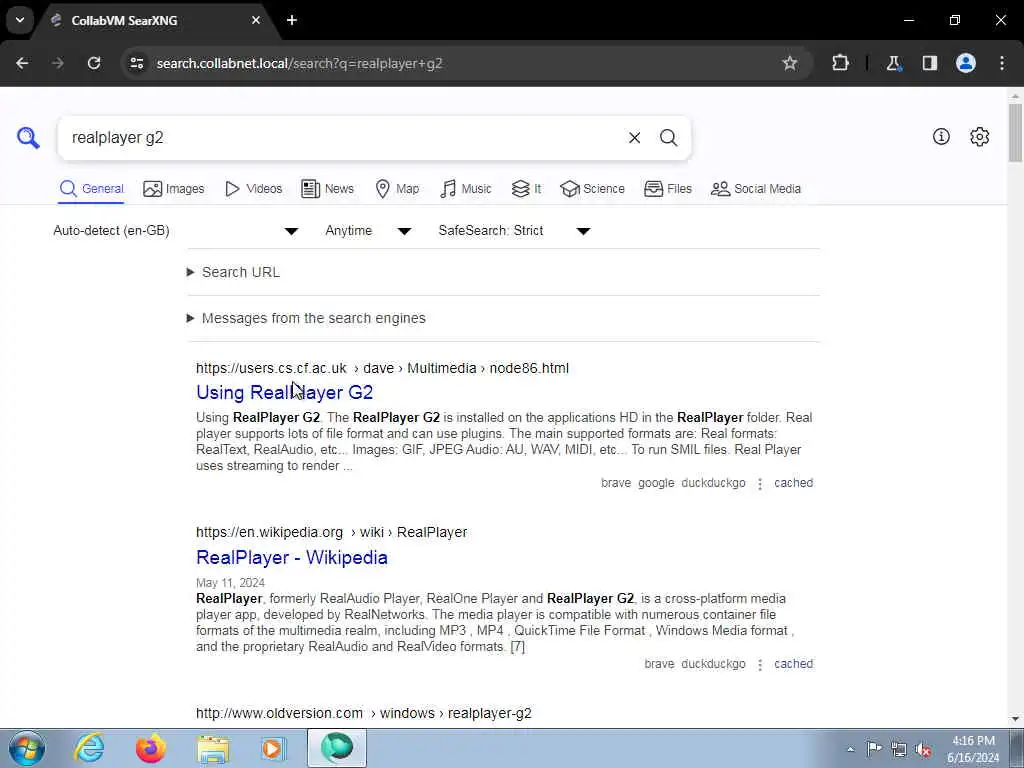Switch to the Files tab
The height and width of the screenshot is (768, 1024).
coord(667,189)
